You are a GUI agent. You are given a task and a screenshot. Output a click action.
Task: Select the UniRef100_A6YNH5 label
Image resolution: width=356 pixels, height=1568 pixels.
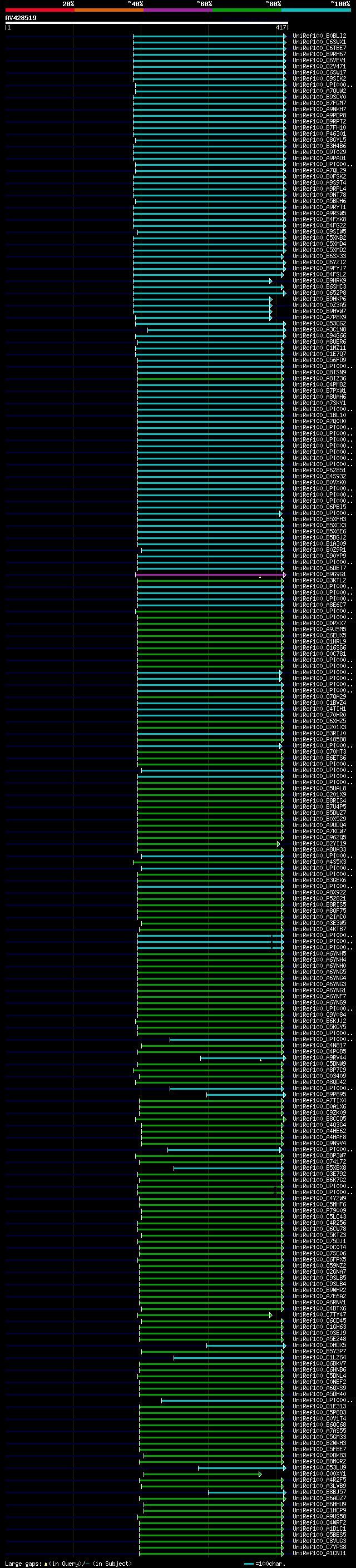(319, 954)
